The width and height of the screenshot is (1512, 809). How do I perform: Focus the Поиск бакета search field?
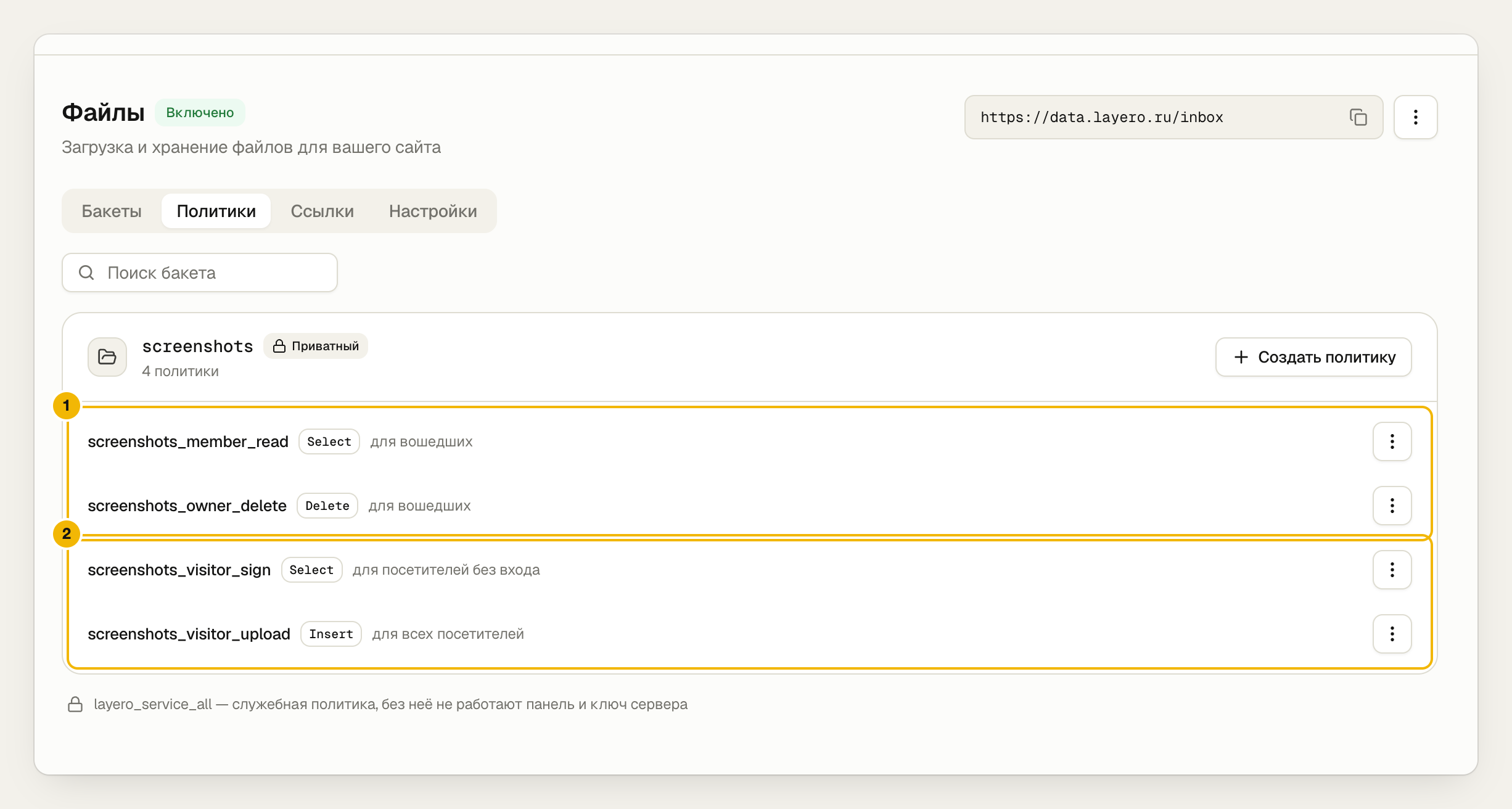pos(200,273)
